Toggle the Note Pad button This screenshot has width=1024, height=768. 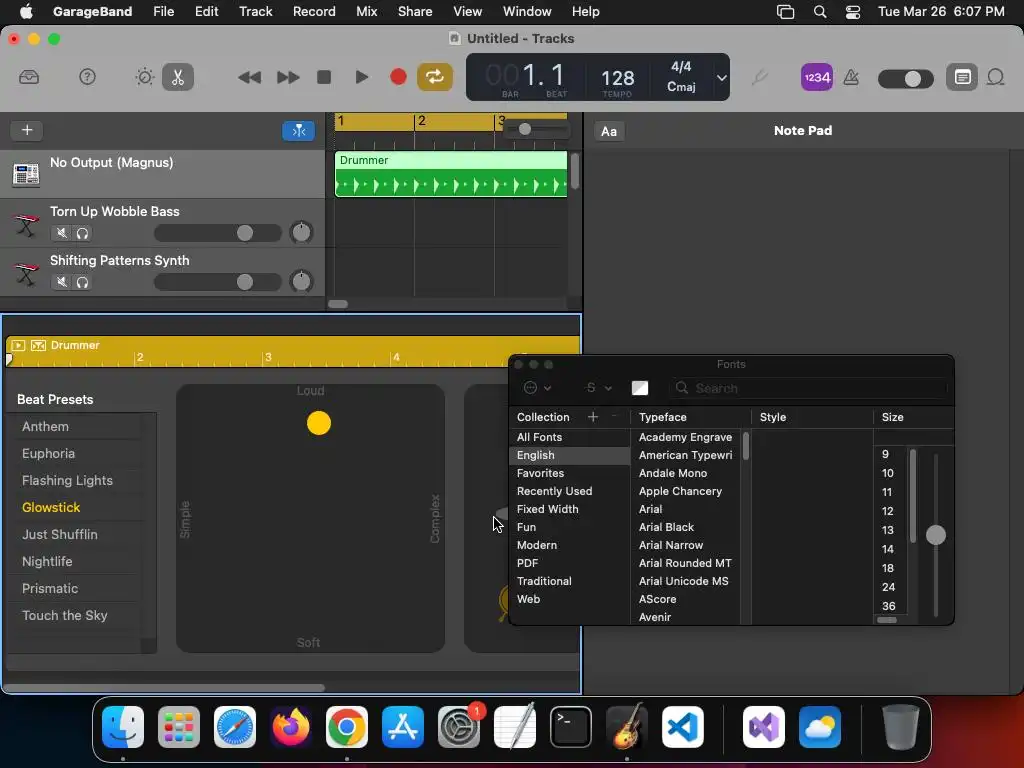(x=962, y=77)
